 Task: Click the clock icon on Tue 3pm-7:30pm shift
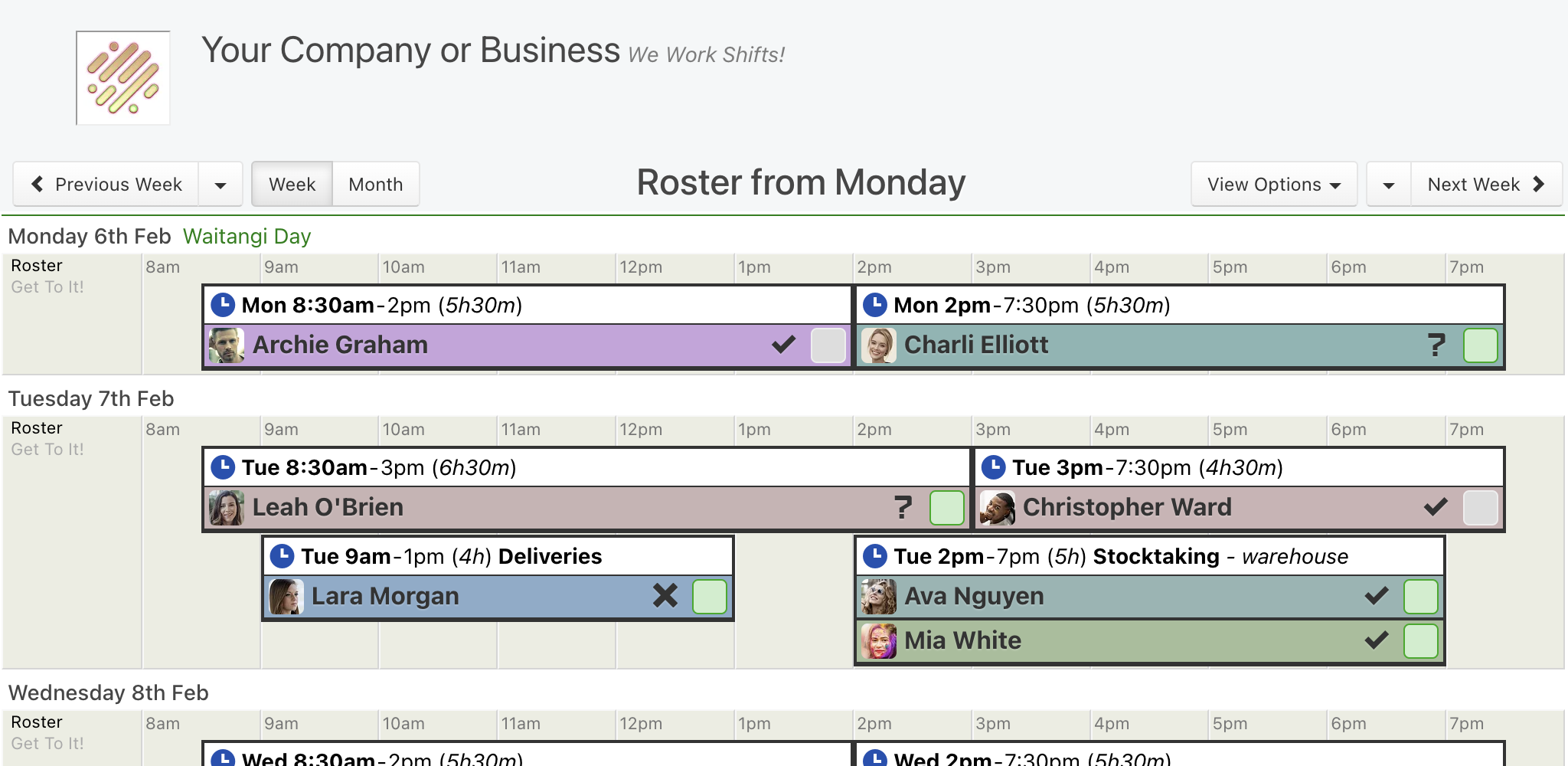[993, 467]
